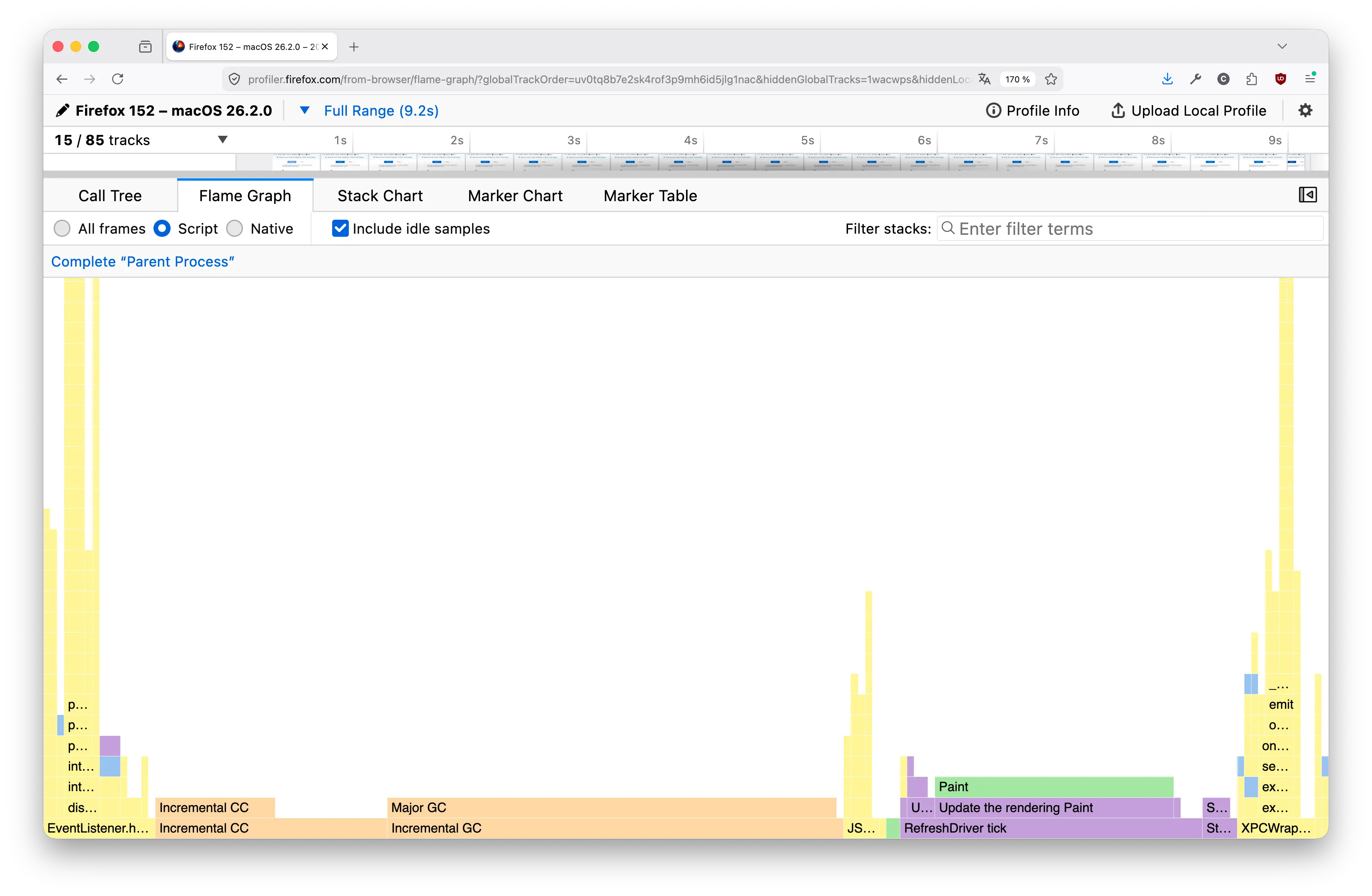Click the 5s timeline ruler mark
The height and width of the screenshot is (896, 1372).
tap(807, 140)
